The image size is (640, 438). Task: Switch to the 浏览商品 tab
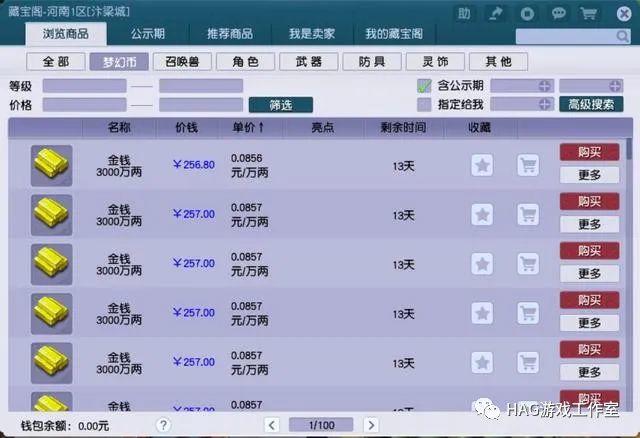click(66, 34)
